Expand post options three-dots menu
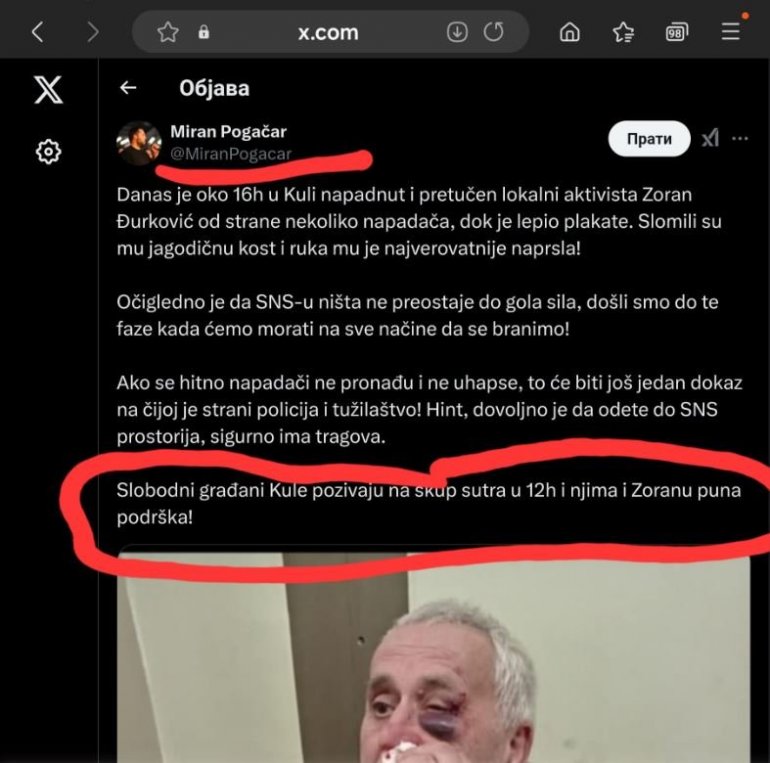The image size is (770, 763). coord(740,139)
